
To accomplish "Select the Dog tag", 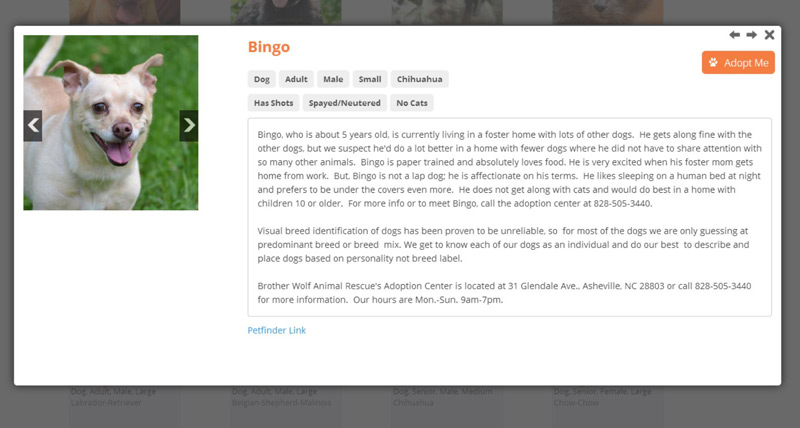I will tap(262, 79).
